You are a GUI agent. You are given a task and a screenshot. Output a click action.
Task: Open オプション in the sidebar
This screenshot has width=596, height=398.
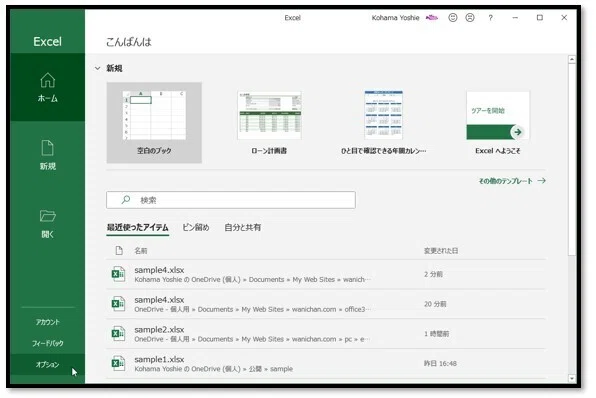[48, 365]
